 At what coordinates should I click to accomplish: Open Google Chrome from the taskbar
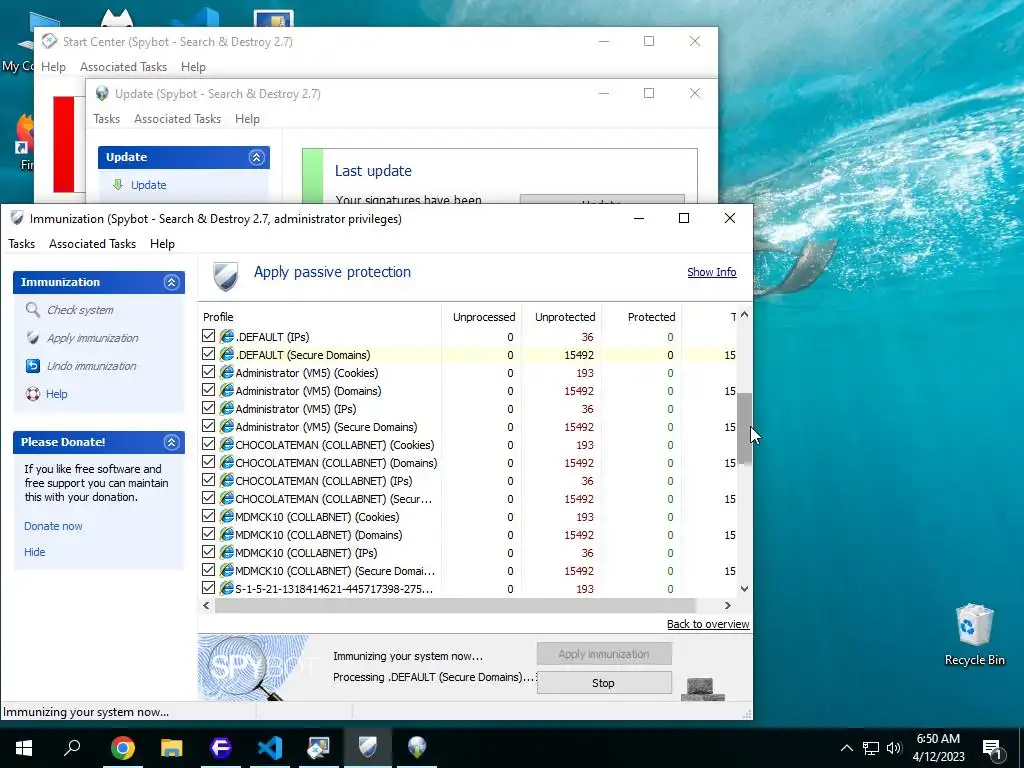pyautogui.click(x=122, y=747)
